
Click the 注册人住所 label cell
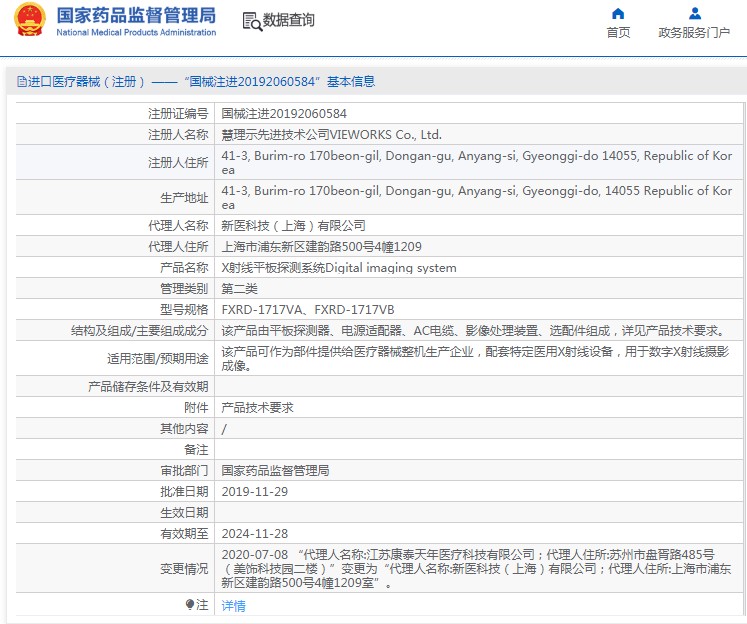click(115, 162)
